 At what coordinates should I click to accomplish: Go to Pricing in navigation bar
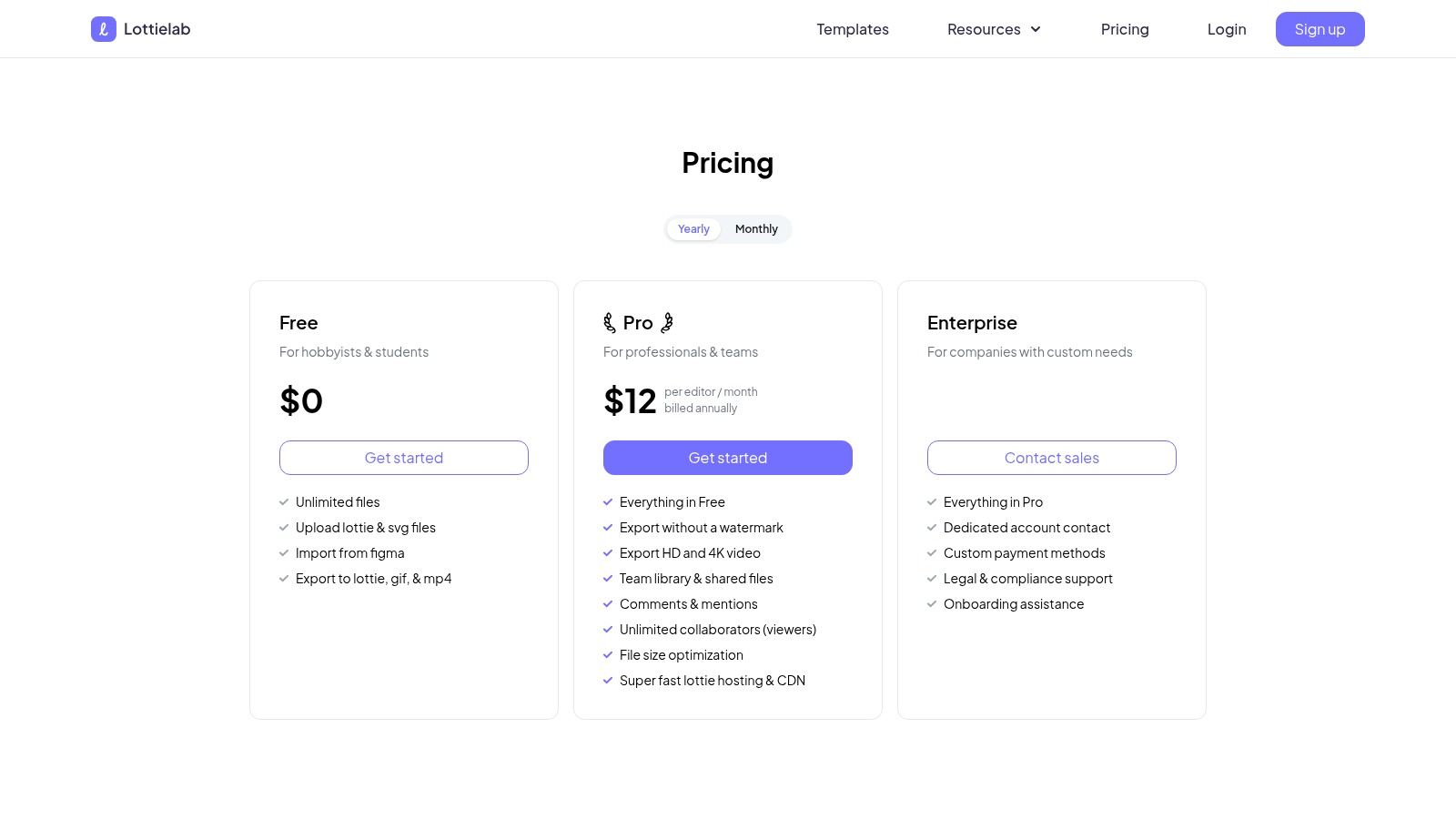1125,29
